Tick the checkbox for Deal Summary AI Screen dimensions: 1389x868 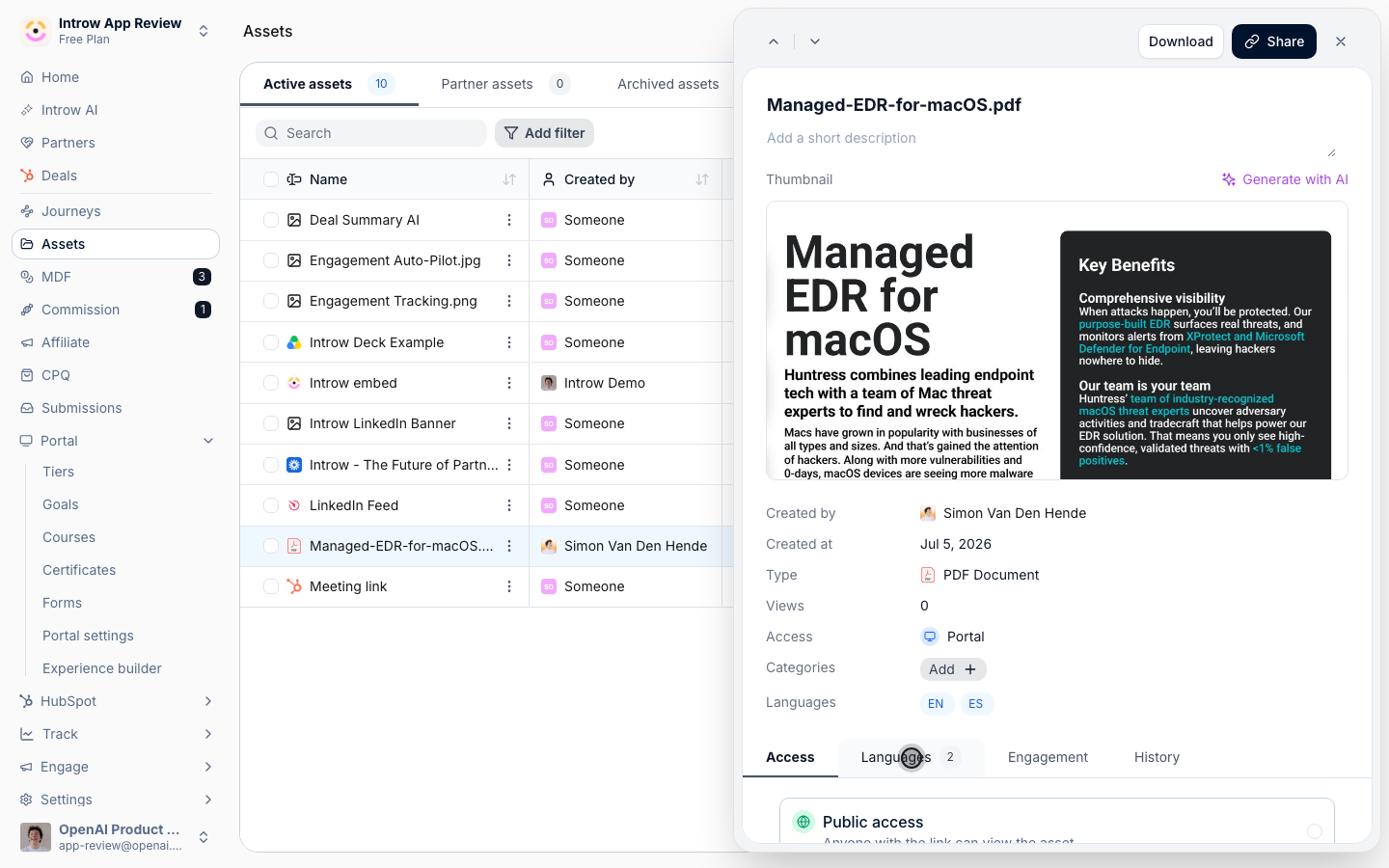tap(271, 220)
